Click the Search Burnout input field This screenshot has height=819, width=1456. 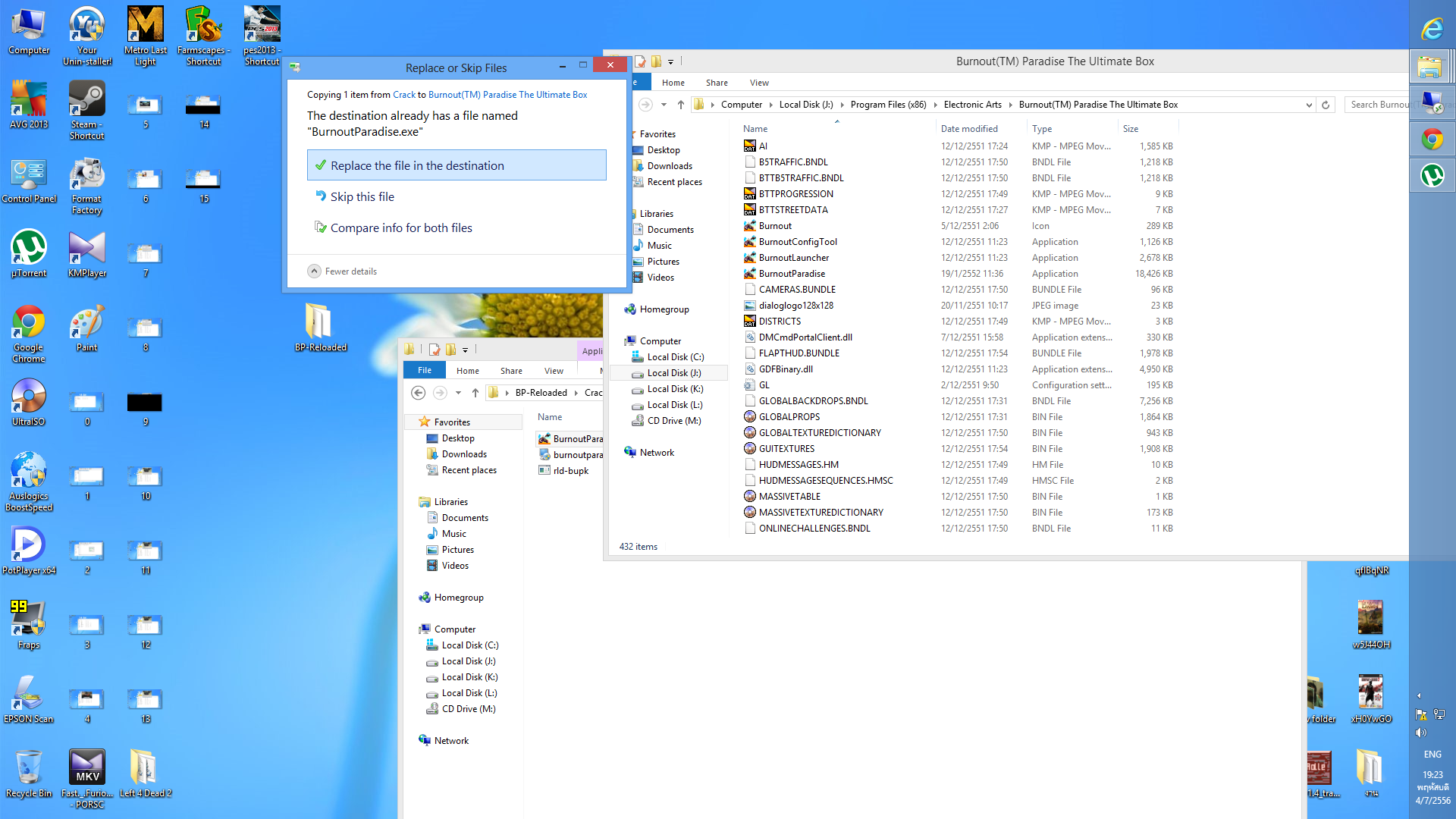[1376, 105]
